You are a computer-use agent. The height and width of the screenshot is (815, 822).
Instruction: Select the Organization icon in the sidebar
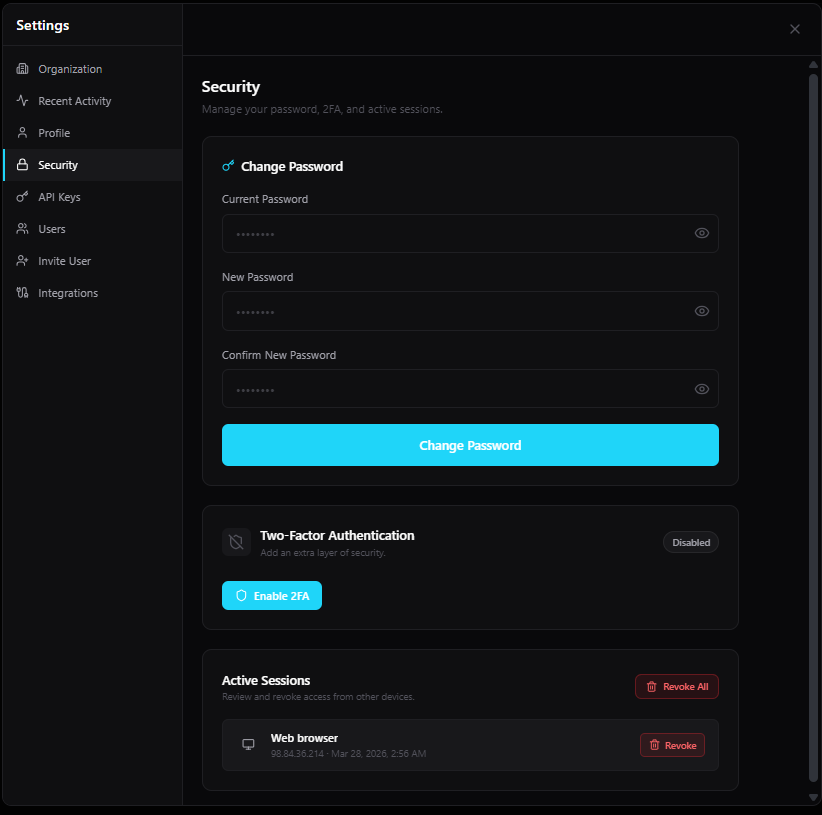pos(22,68)
